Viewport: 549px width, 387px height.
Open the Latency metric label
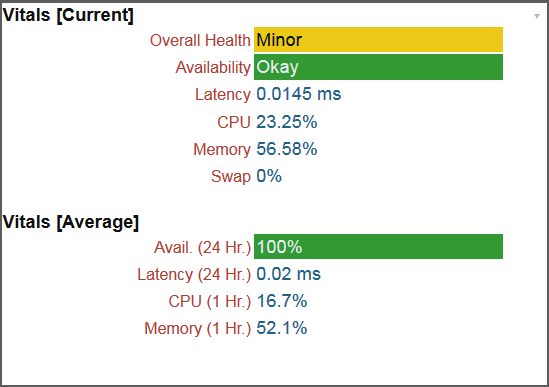[223, 95]
